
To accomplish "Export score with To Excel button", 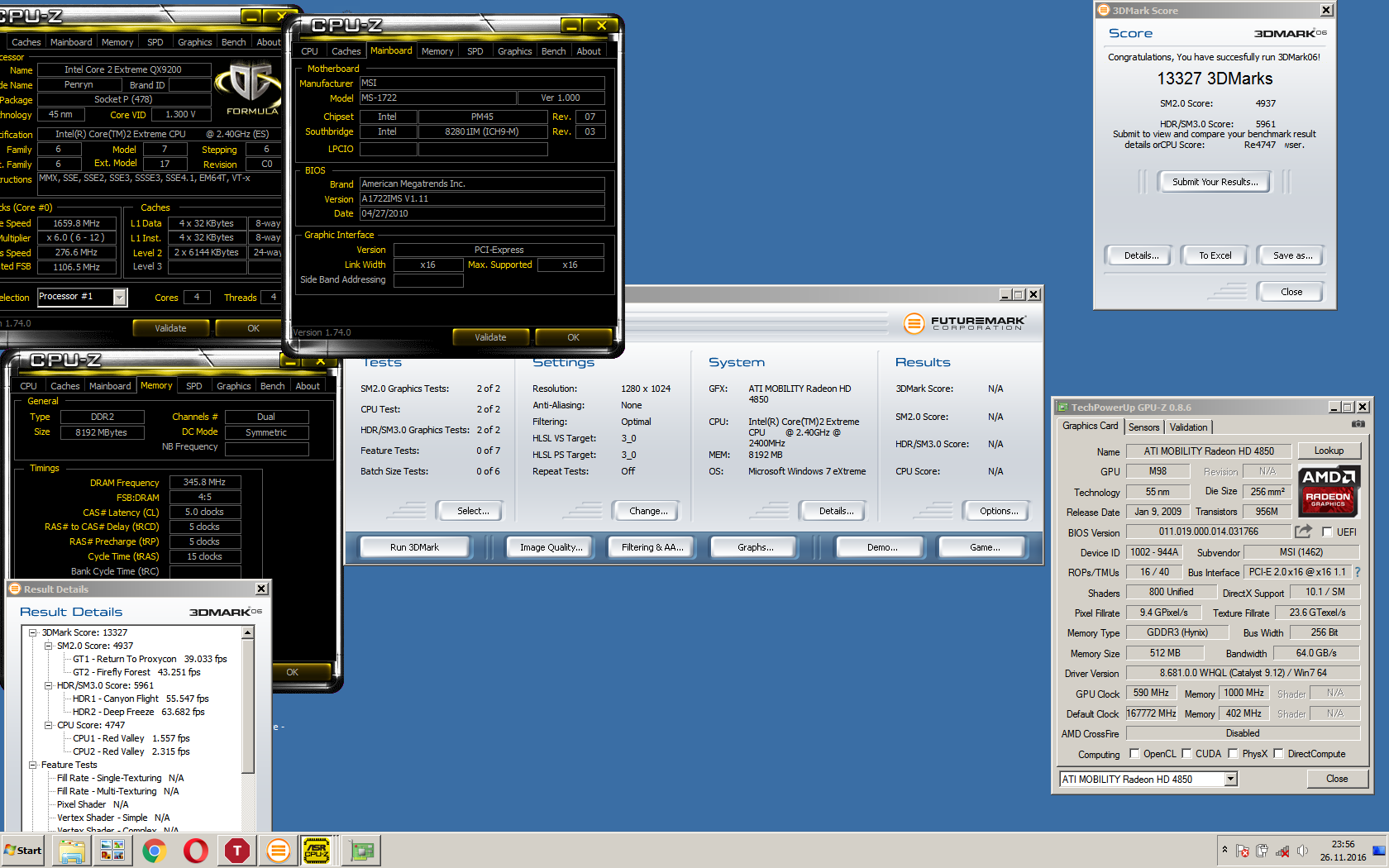I will point(1215,255).
